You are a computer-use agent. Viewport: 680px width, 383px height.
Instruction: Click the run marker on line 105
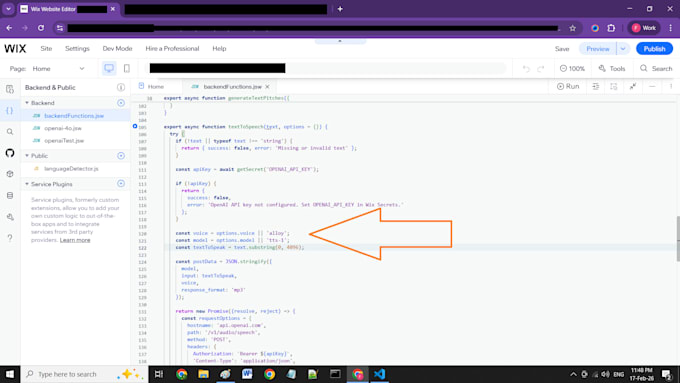[135, 126]
